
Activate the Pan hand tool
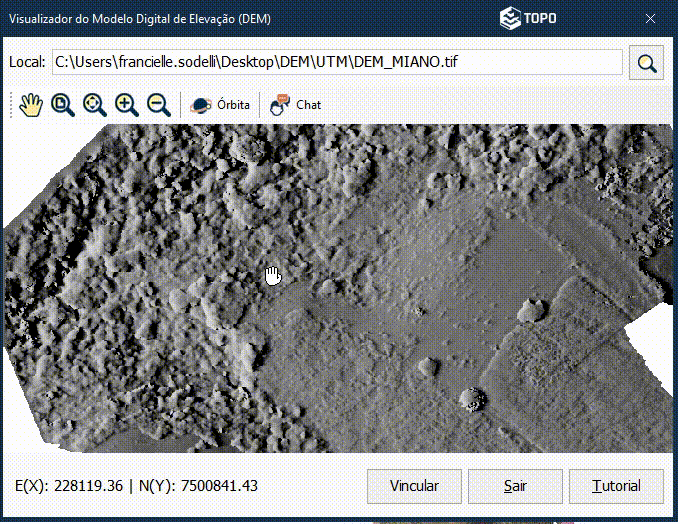31,104
